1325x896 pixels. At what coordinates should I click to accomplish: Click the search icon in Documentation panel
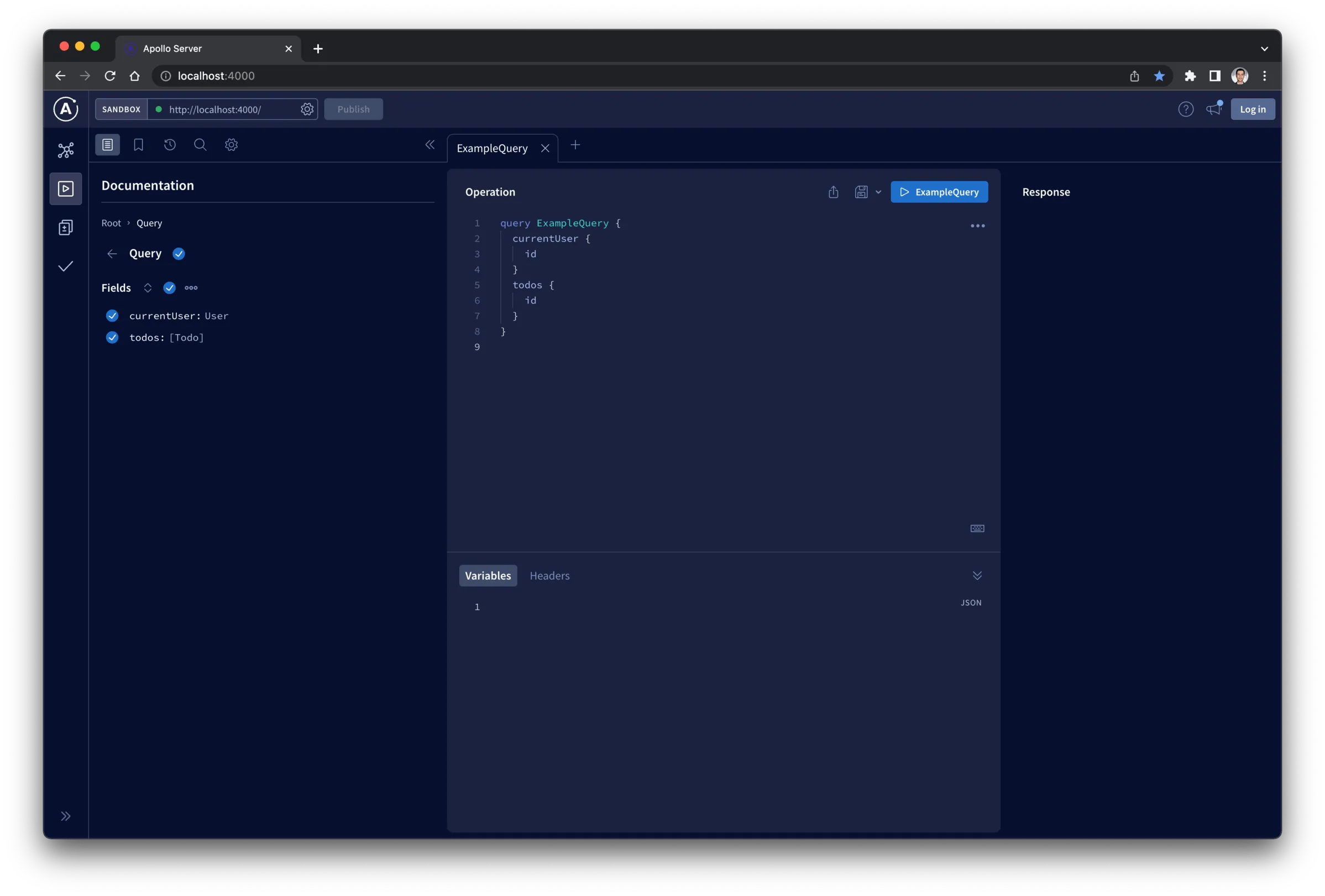[200, 145]
